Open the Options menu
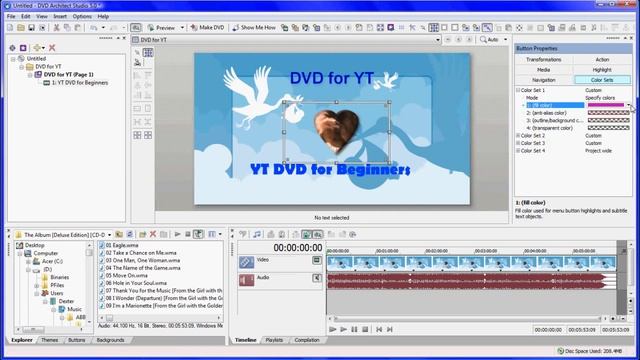Screen dimensions: 640x360 click(x=82, y=16)
